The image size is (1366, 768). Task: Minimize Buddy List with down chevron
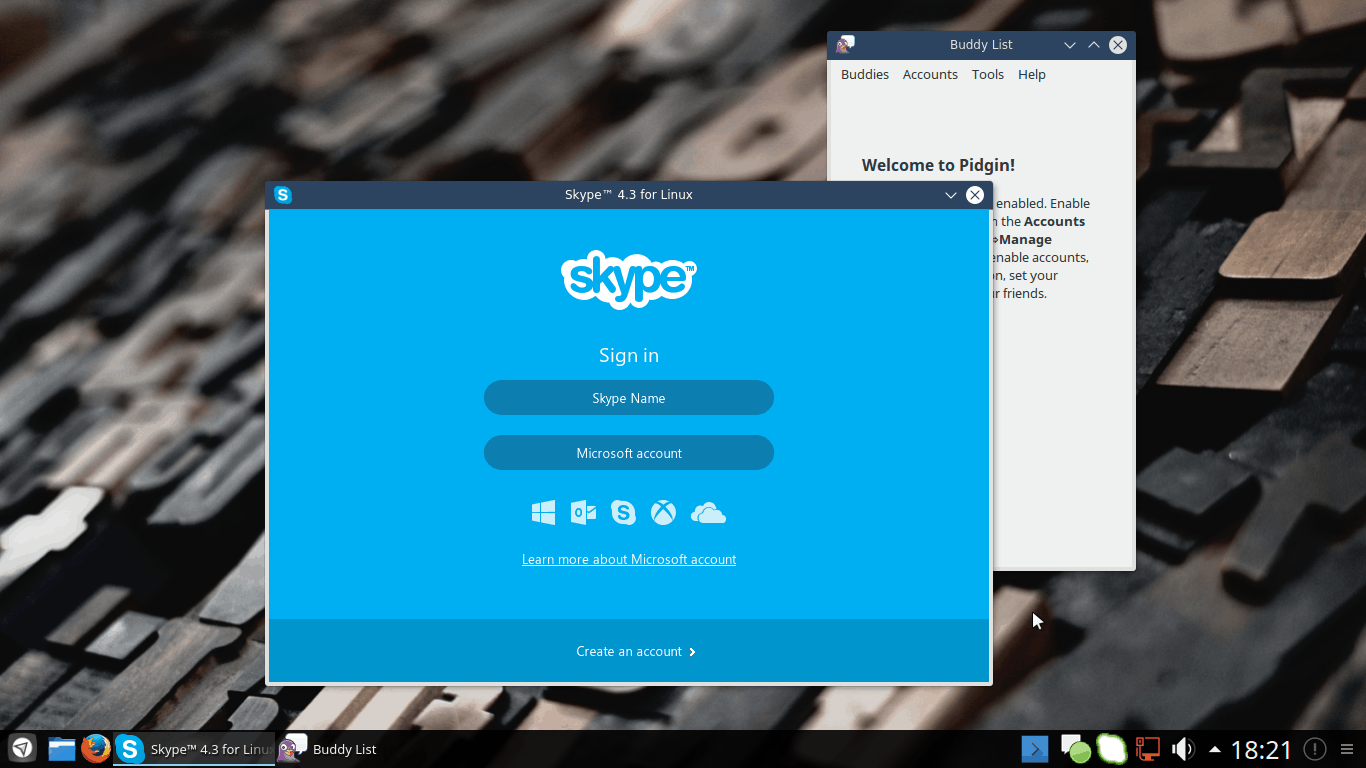click(1070, 45)
